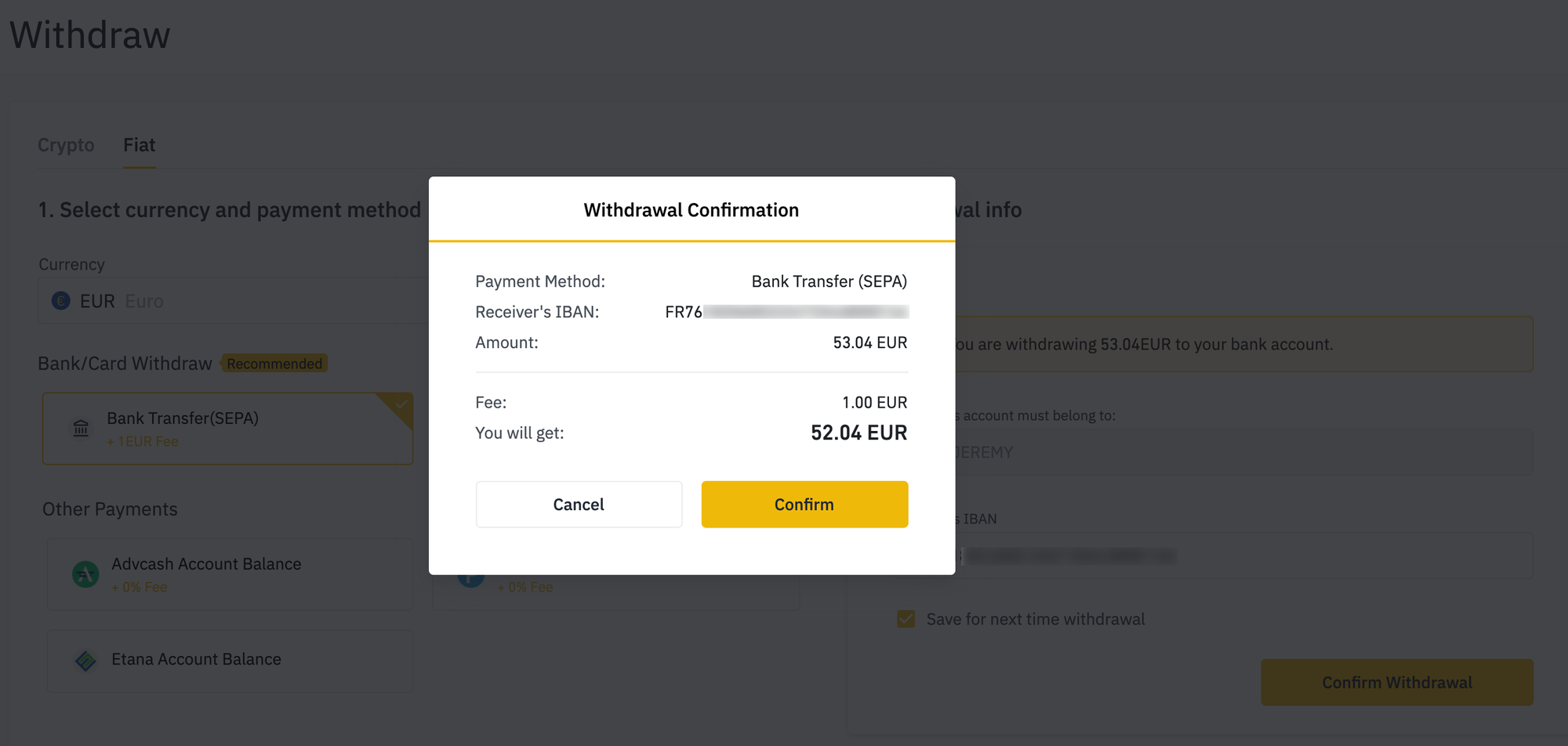Click the receiver's IBAN input field
This screenshot has width=1568, height=746.
(1244, 556)
